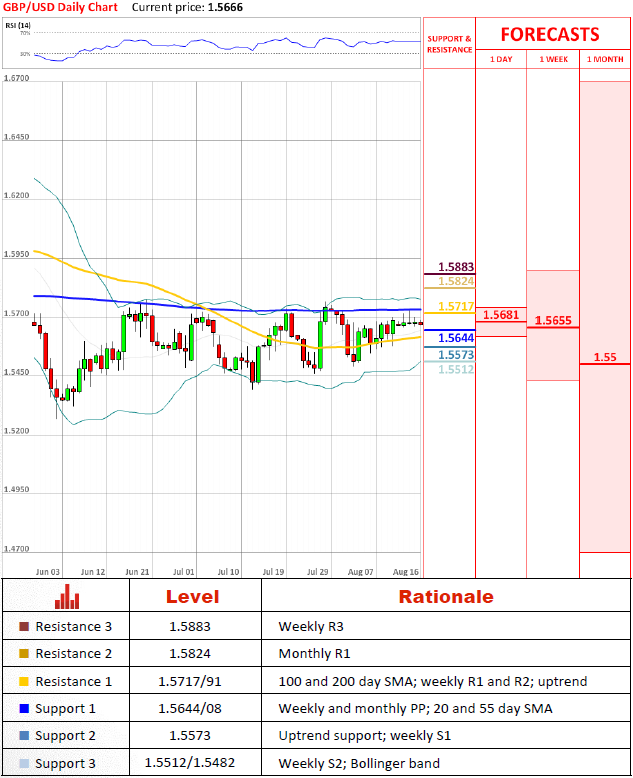Select the yellow Resistance 1 color marker
Image resolution: width=633 pixels, height=778 pixels.
[24, 681]
